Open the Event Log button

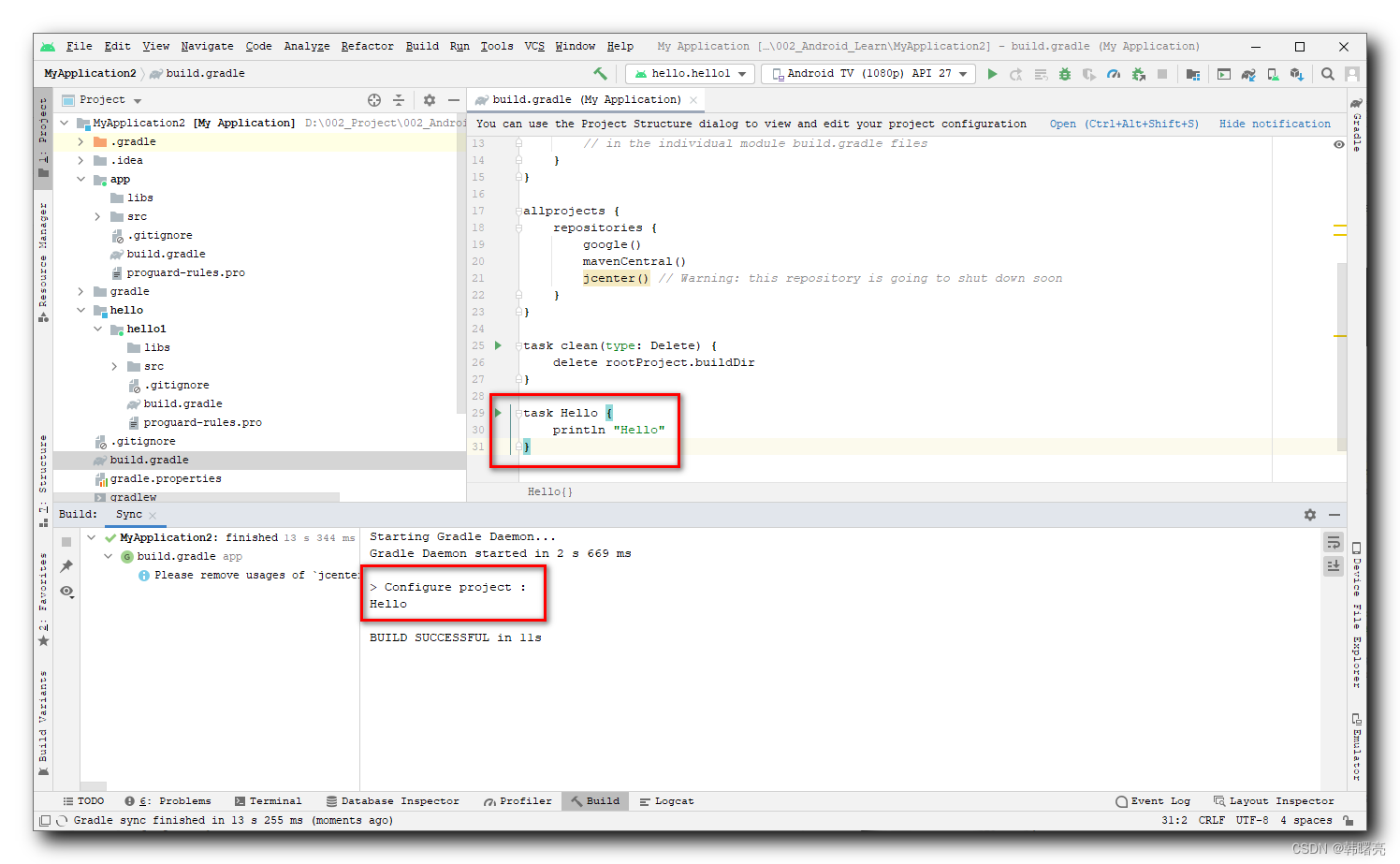click(x=1153, y=801)
